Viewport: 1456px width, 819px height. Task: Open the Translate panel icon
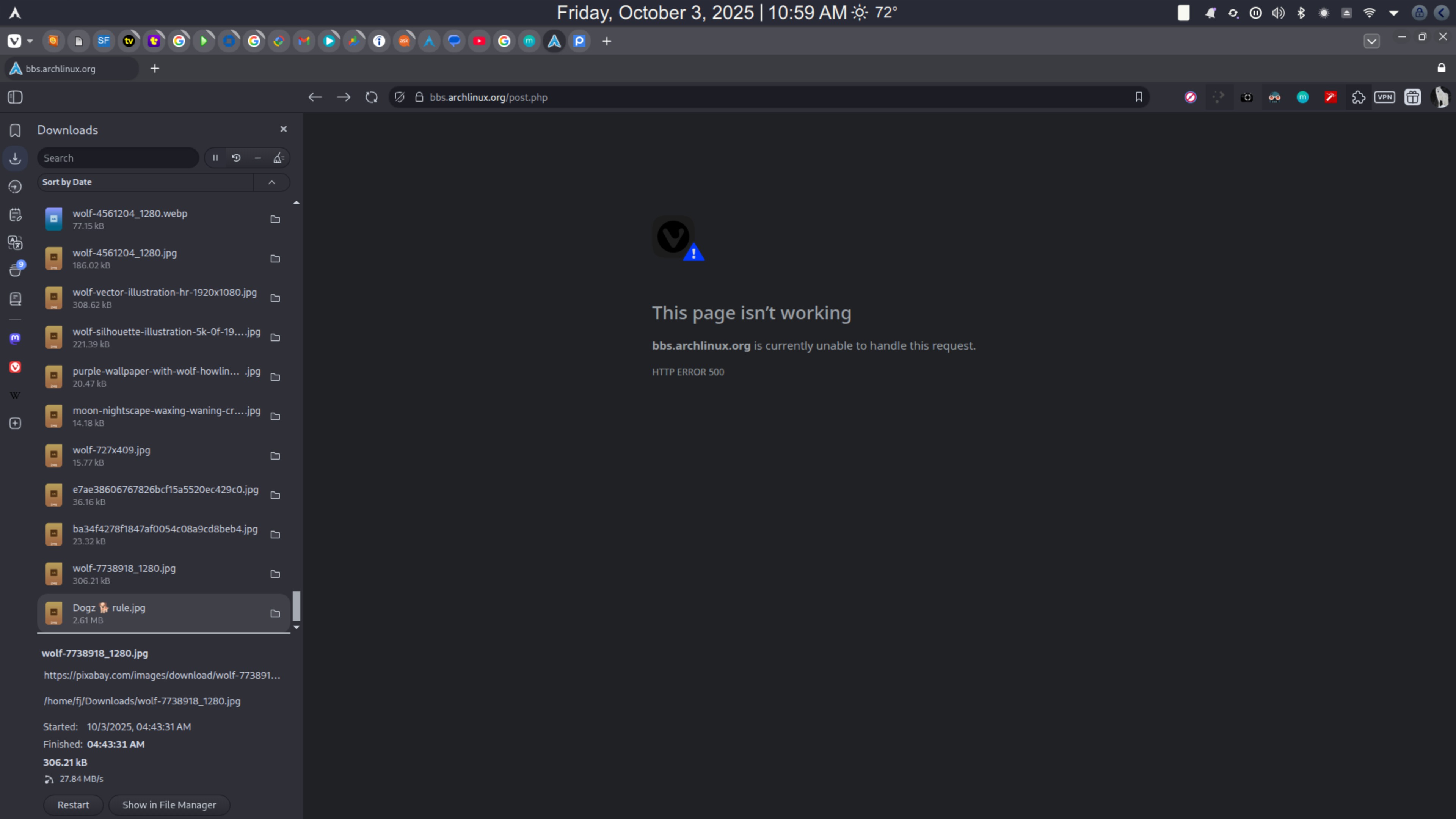(15, 243)
